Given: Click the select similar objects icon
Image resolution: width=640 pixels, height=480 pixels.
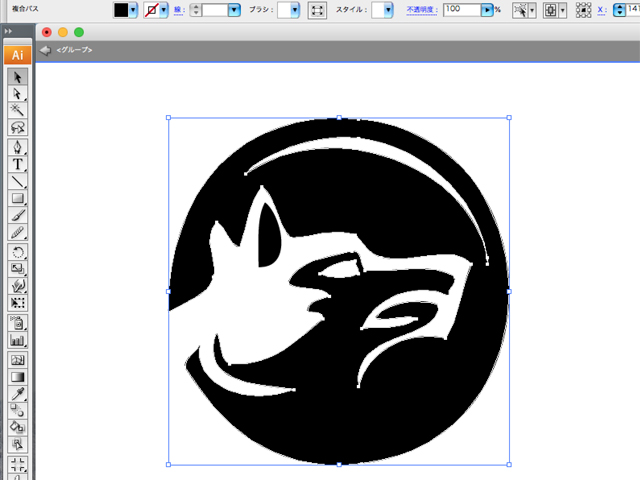Looking at the screenshot, I should pyautogui.click(x=520, y=10).
